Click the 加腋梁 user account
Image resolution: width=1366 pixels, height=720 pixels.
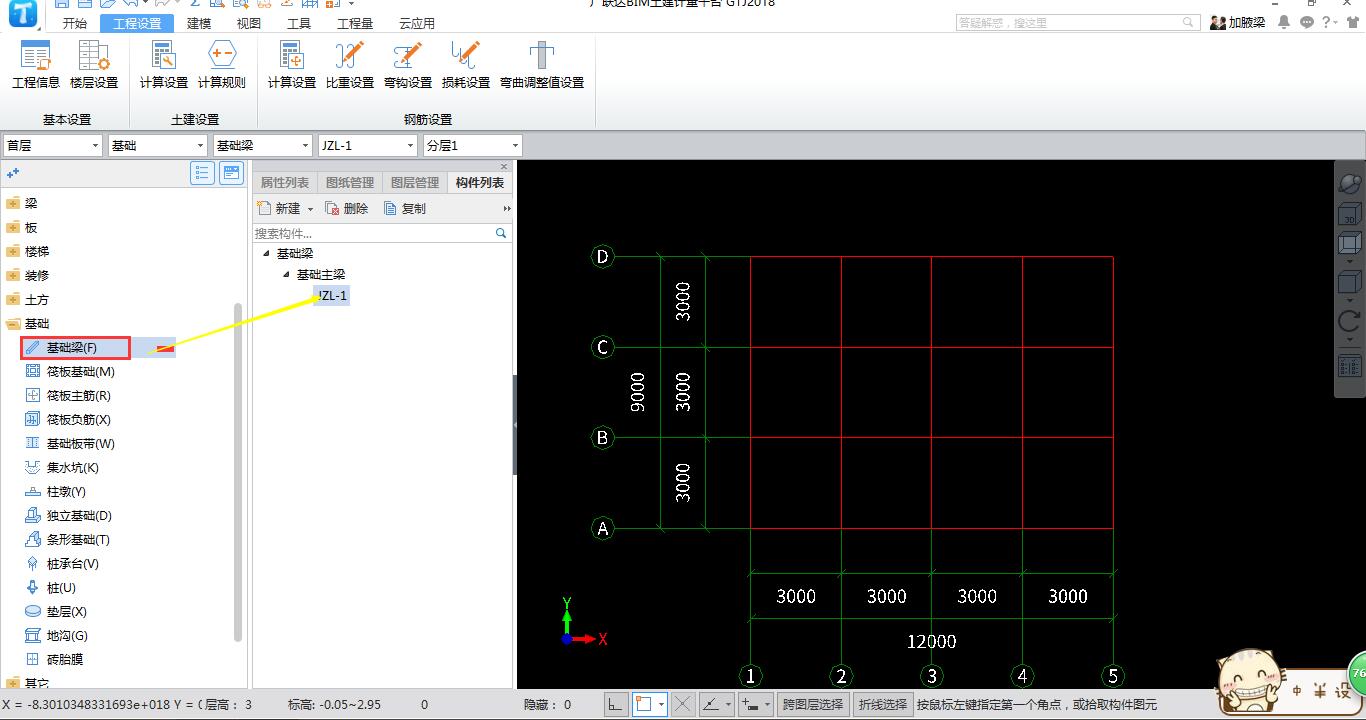click(1238, 22)
